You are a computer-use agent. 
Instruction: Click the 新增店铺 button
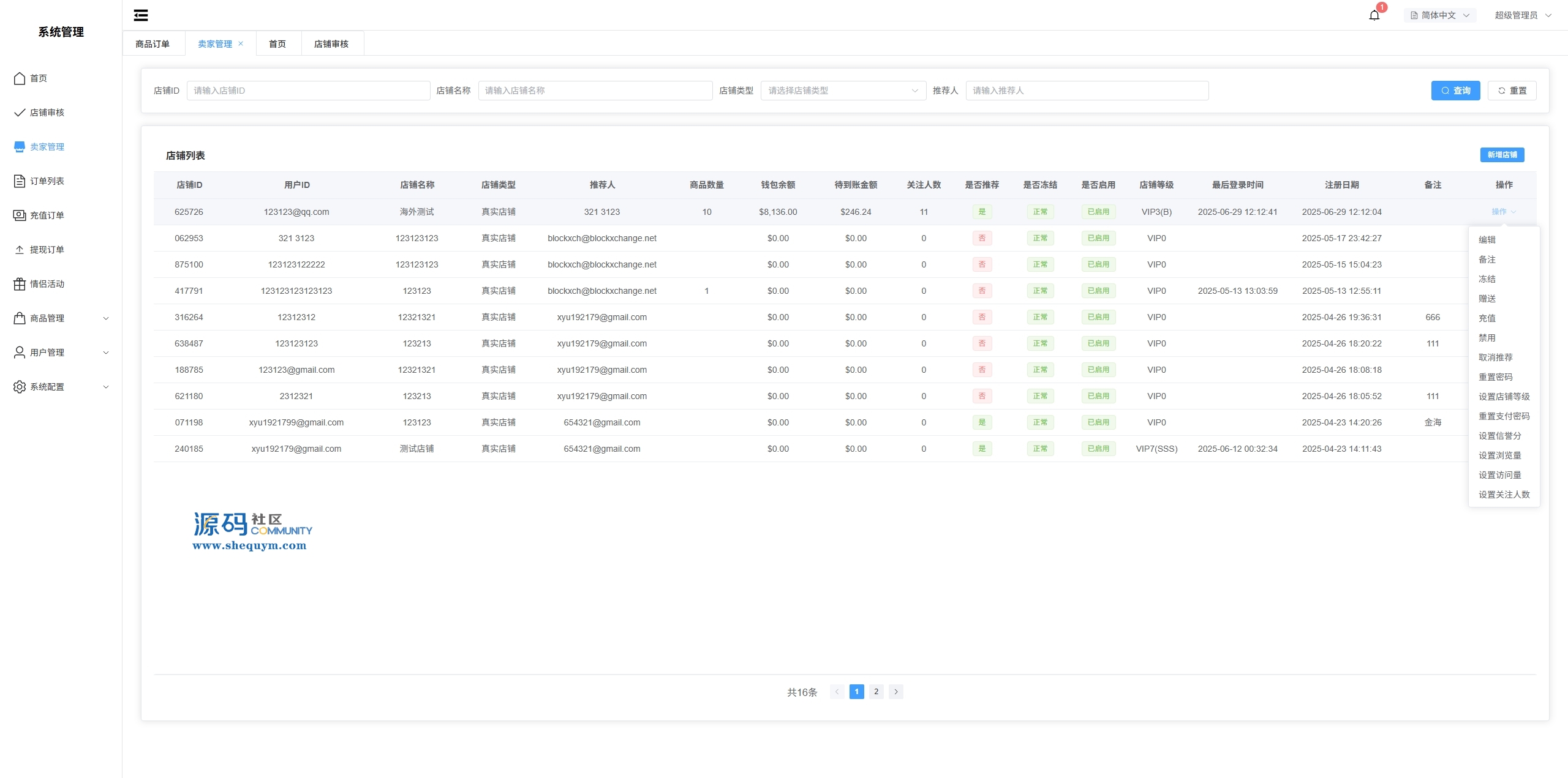pyautogui.click(x=1502, y=155)
